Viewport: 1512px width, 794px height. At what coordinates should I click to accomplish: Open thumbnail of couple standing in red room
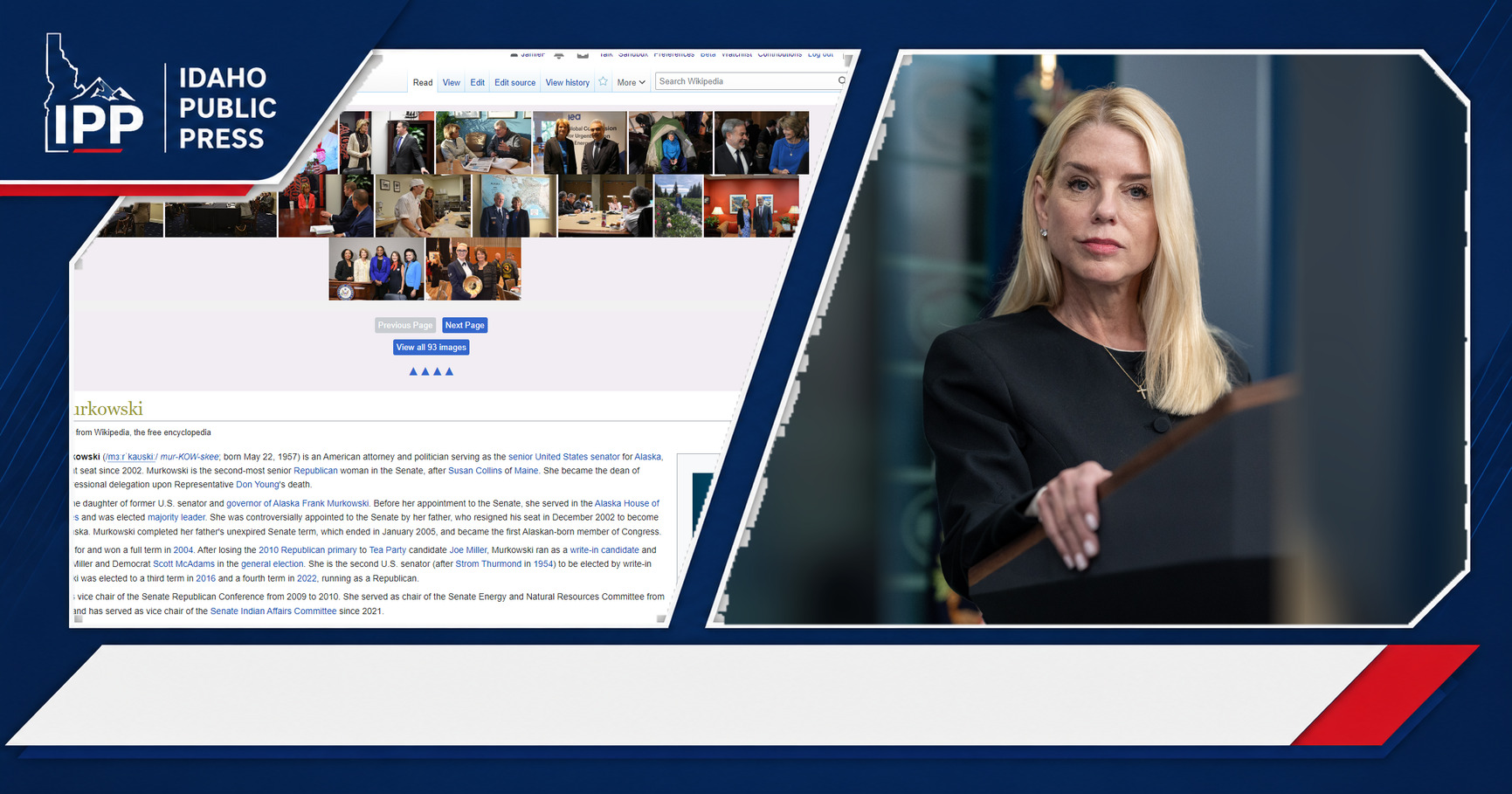751,206
